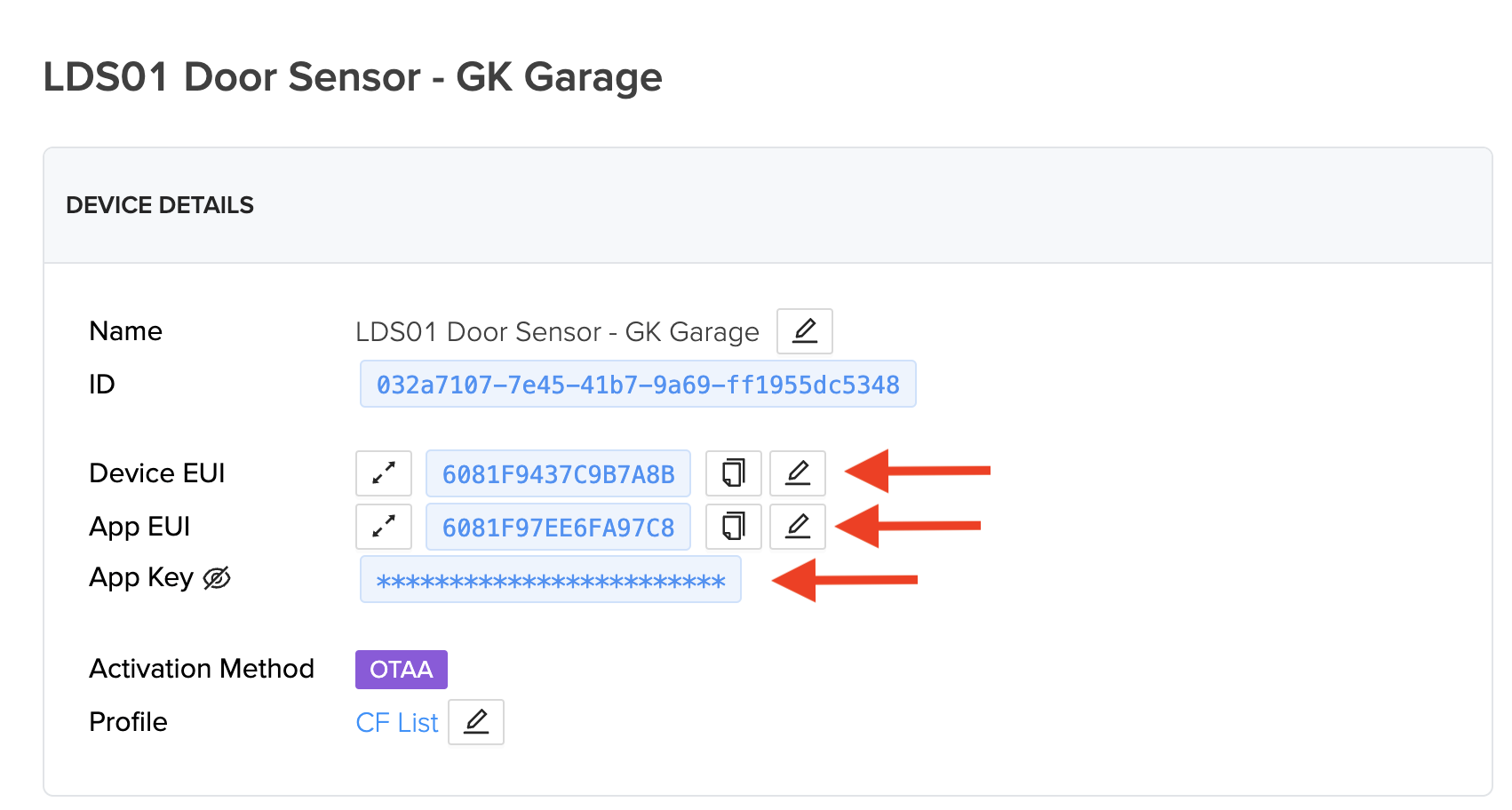Copy the App EUI to clipboard
Image resolution: width=1512 pixels, height=810 pixels.
[x=733, y=527]
